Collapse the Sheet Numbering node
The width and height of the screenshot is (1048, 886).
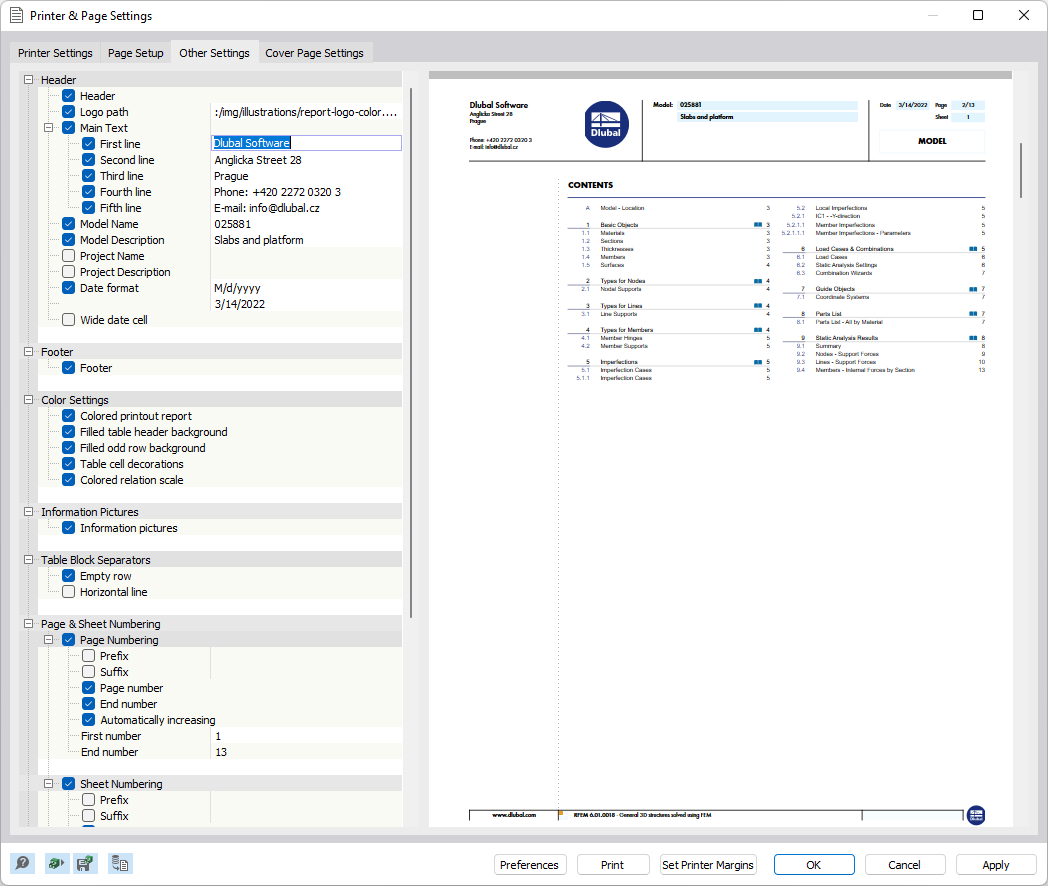pyautogui.click(x=49, y=784)
